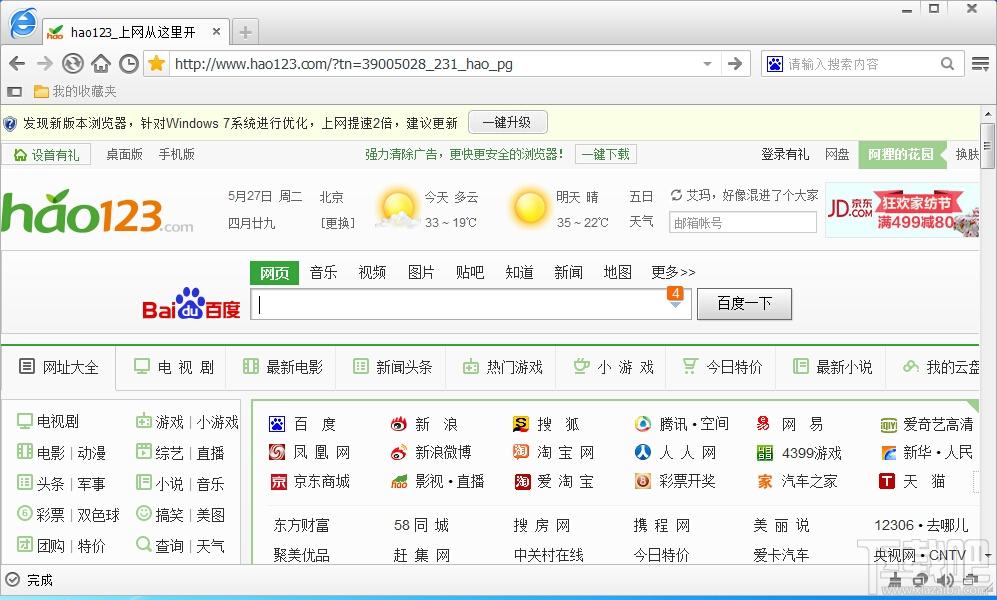Click 更换 to change city
997x600 pixels.
[337, 223]
